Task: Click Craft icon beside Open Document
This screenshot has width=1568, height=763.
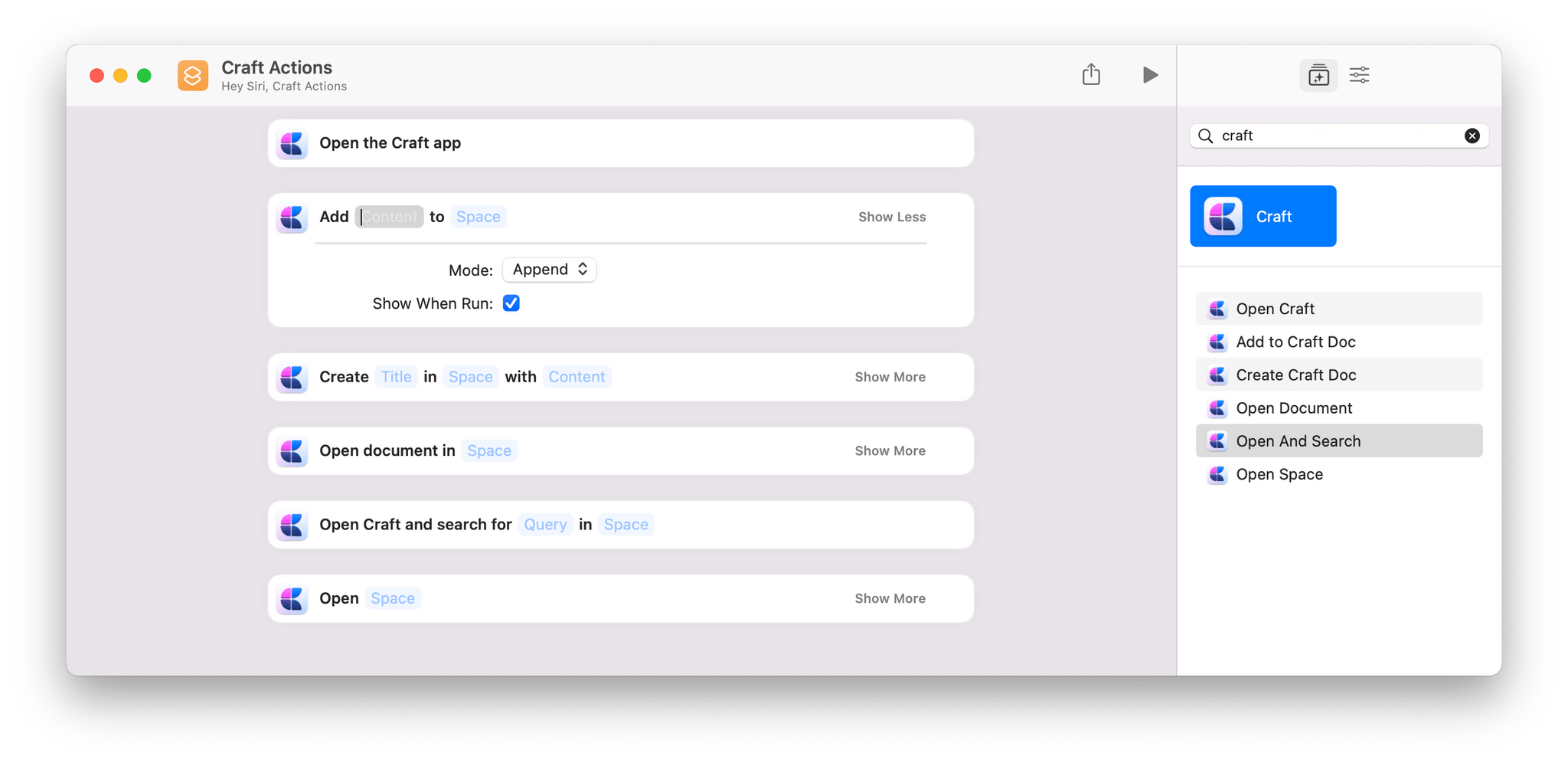Action: click(x=1217, y=408)
